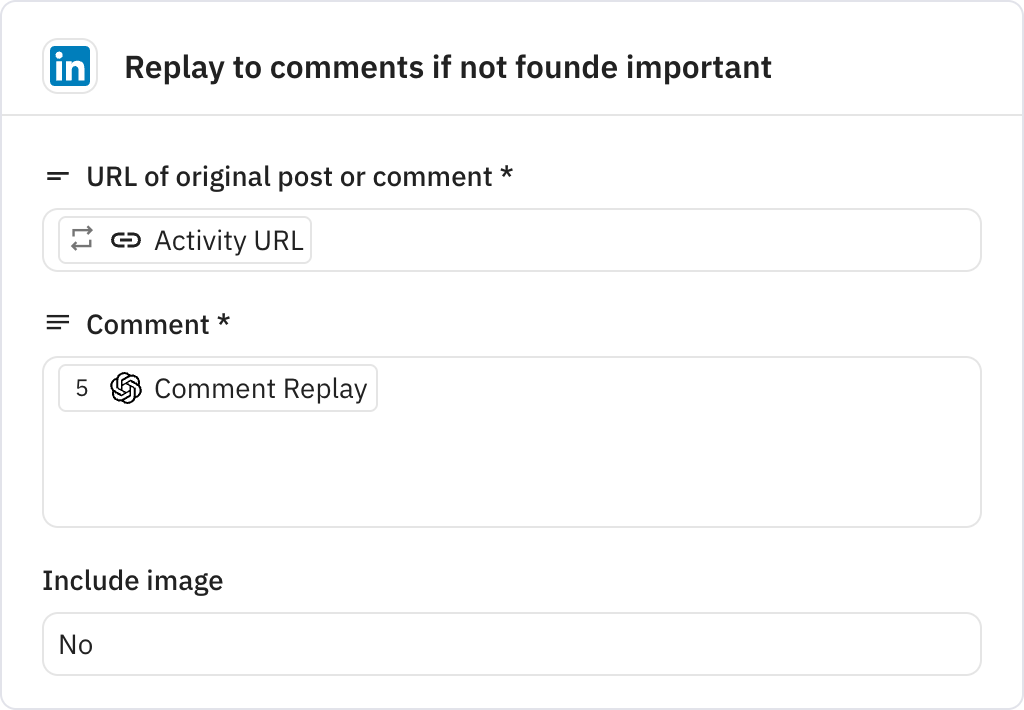Viewport: 1024px width, 710px height.
Task: Click the field icon beside URL of original post
Action: click(x=57, y=176)
